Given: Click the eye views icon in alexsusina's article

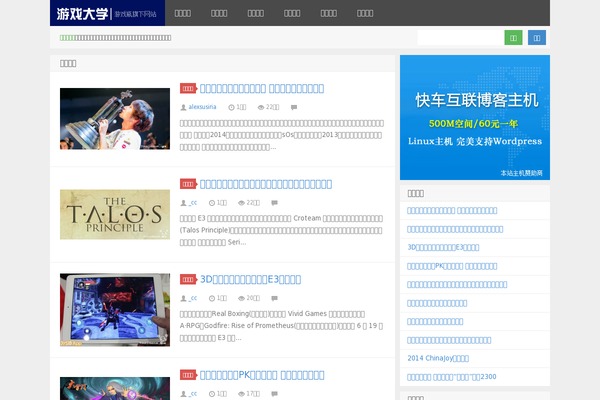Looking at the screenshot, I should point(261,107).
